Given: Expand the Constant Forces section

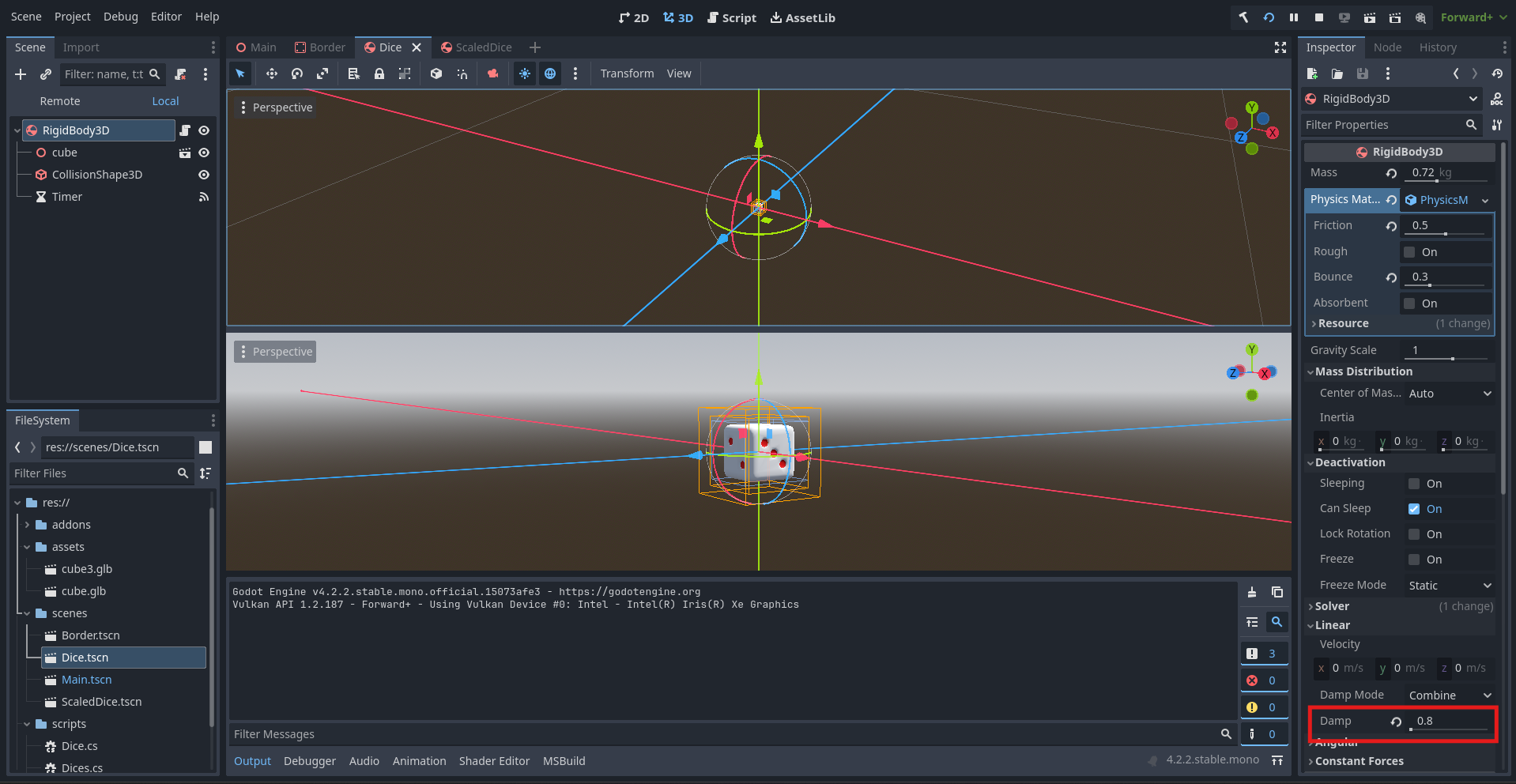Looking at the screenshot, I should point(1359,761).
